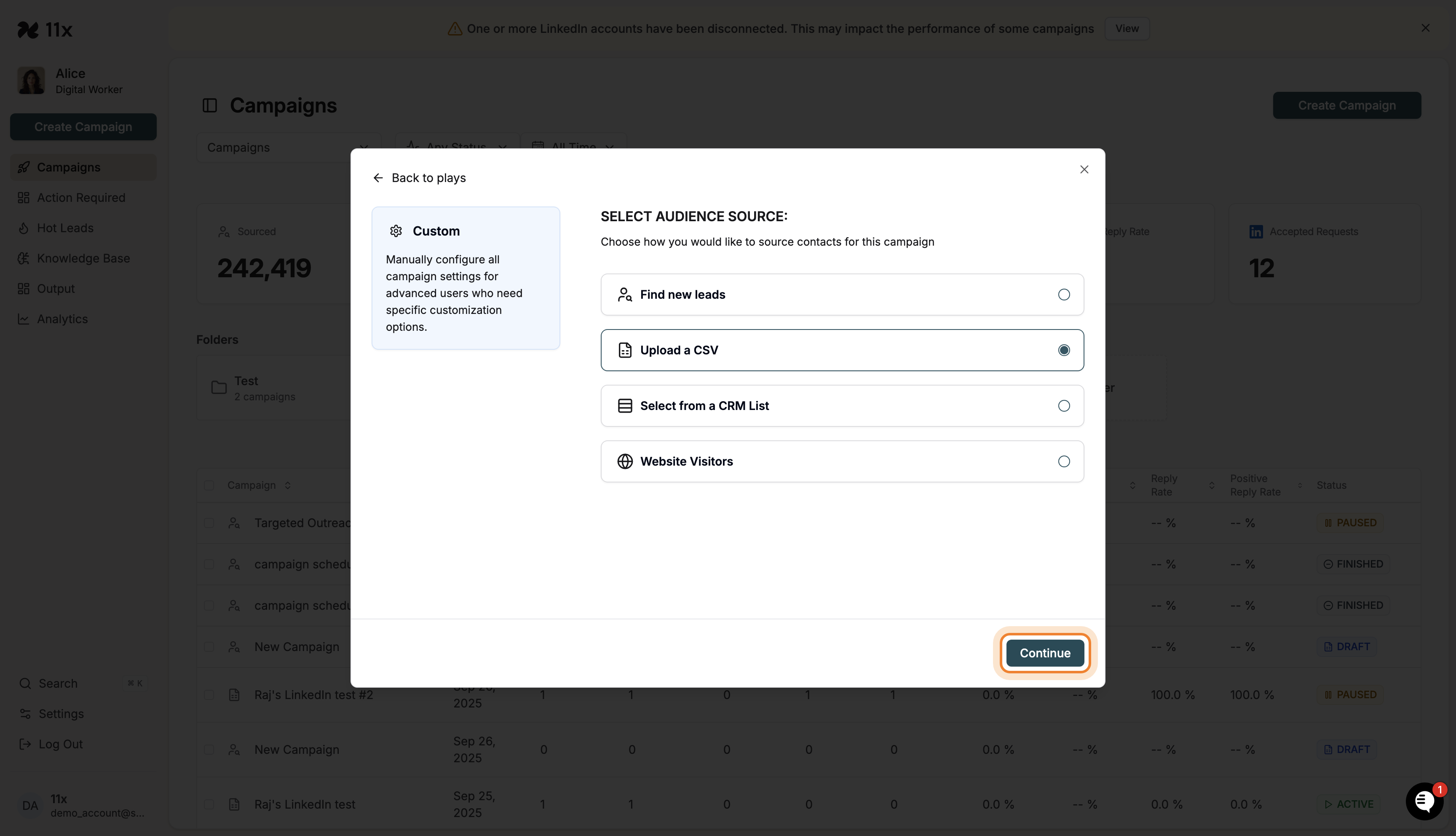
Task: Select the Custom campaign configuration card
Action: coord(466,278)
